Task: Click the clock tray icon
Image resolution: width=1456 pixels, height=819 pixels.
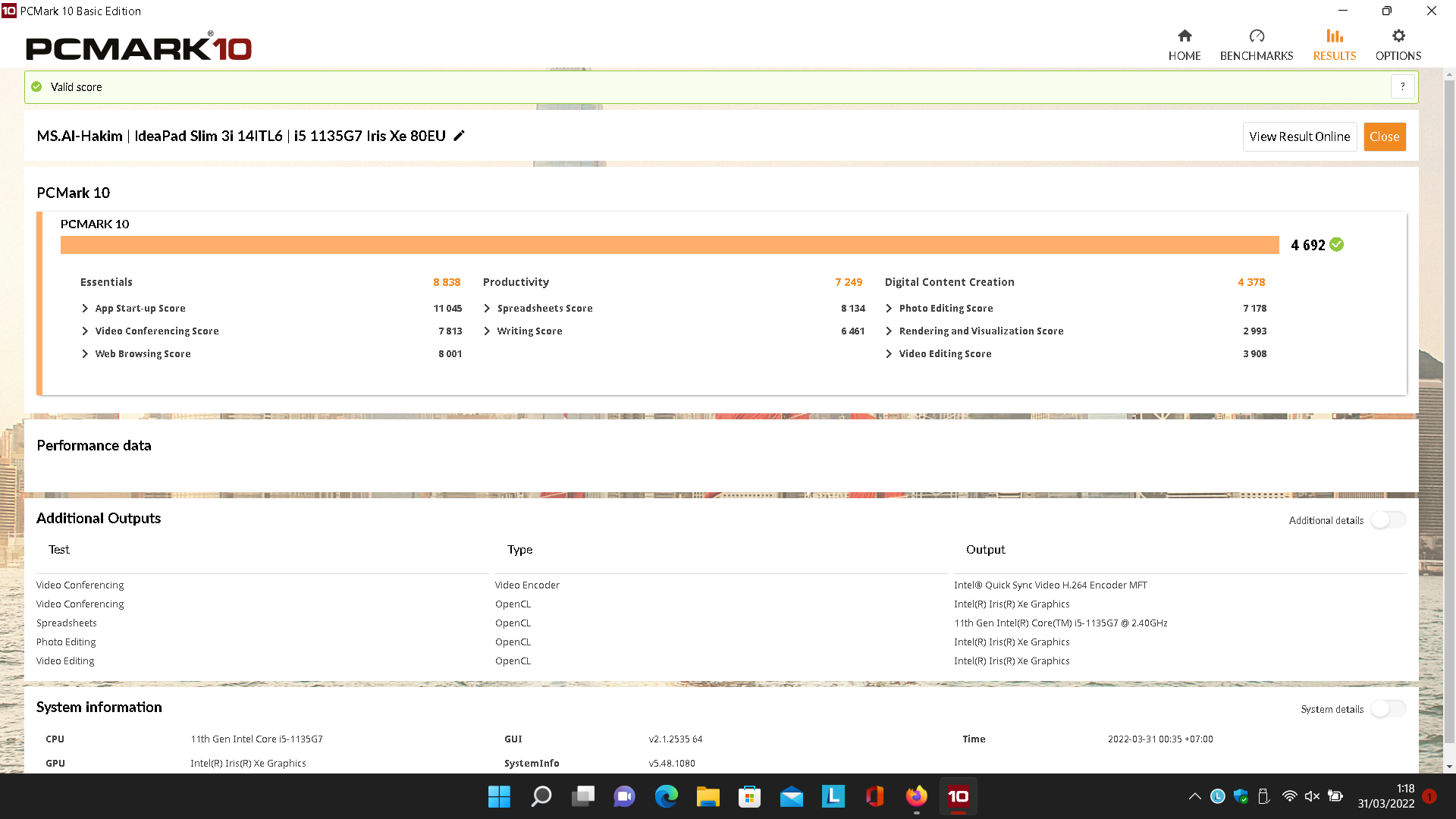Action: tap(1217, 796)
